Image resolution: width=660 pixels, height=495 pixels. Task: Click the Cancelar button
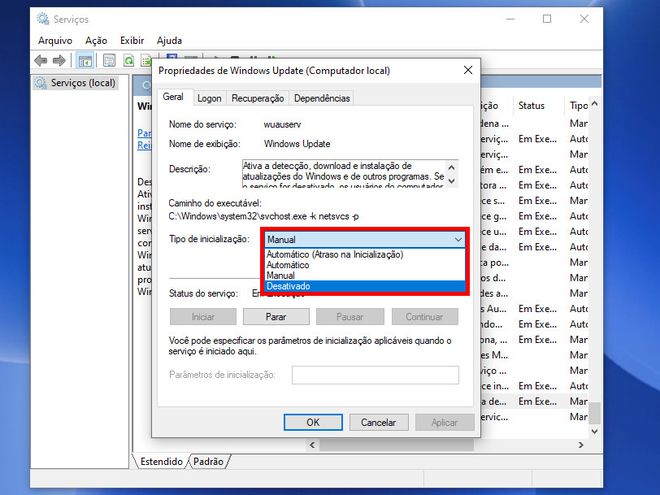pyautogui.click(x=378, y=422)
